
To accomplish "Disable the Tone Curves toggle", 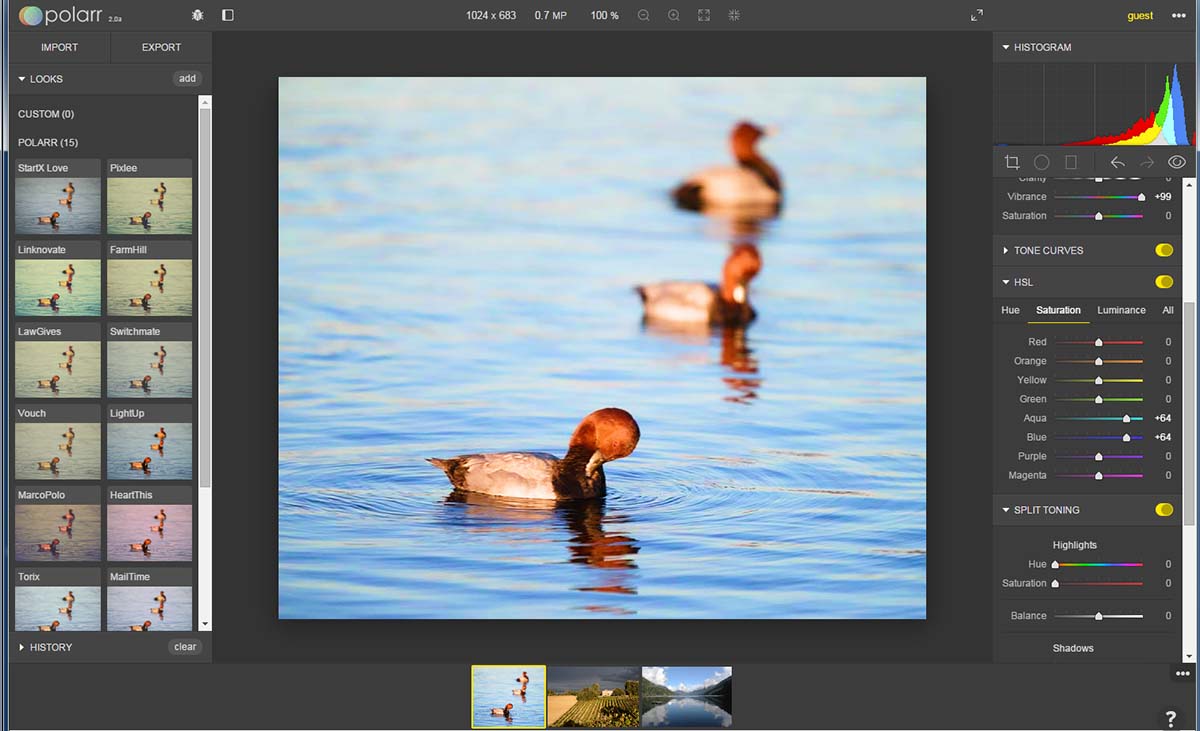I will (1163, 250).
